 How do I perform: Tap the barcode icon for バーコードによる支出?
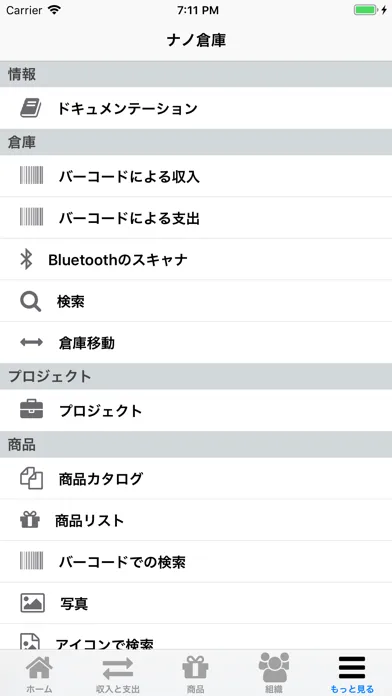[32, 218]
